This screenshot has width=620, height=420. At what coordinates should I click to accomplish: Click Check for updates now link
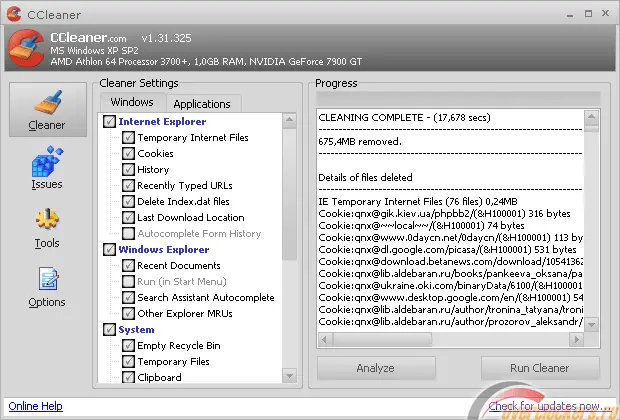pos(550,406)
